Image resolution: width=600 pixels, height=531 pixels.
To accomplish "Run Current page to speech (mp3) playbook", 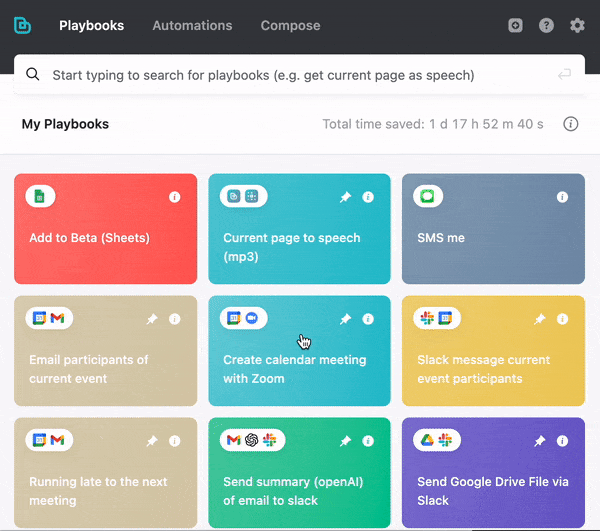I will pyautogui.click(x=299, y=229).
